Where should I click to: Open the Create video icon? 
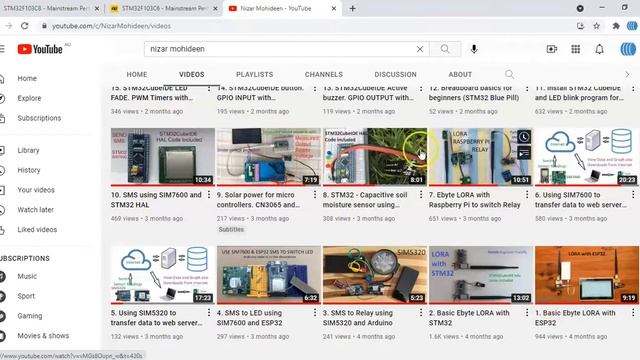coord(552,49)
